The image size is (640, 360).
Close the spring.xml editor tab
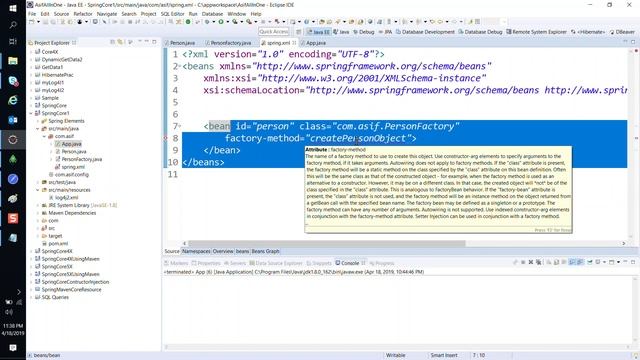tap(294, 43)
